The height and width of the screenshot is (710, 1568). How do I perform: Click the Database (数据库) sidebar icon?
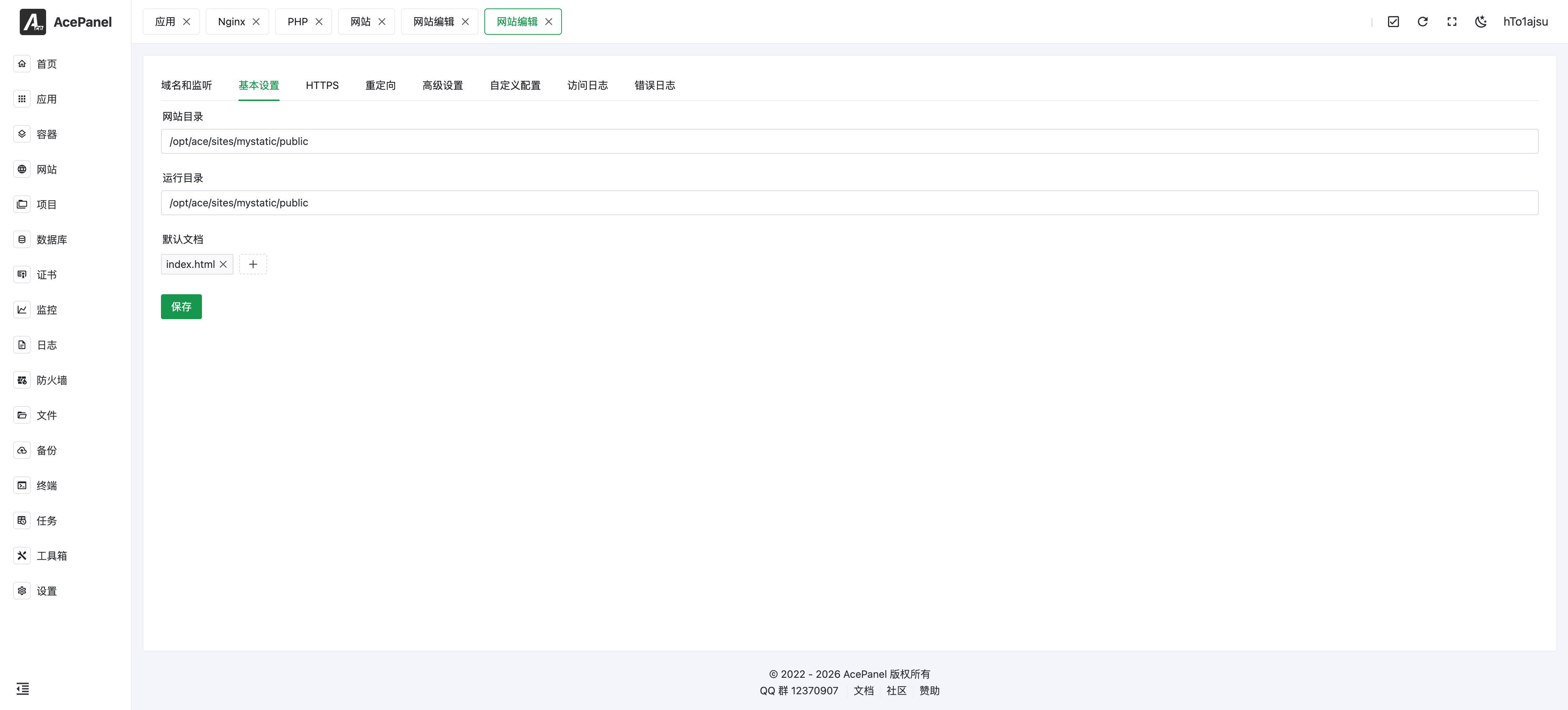[22, 239]
